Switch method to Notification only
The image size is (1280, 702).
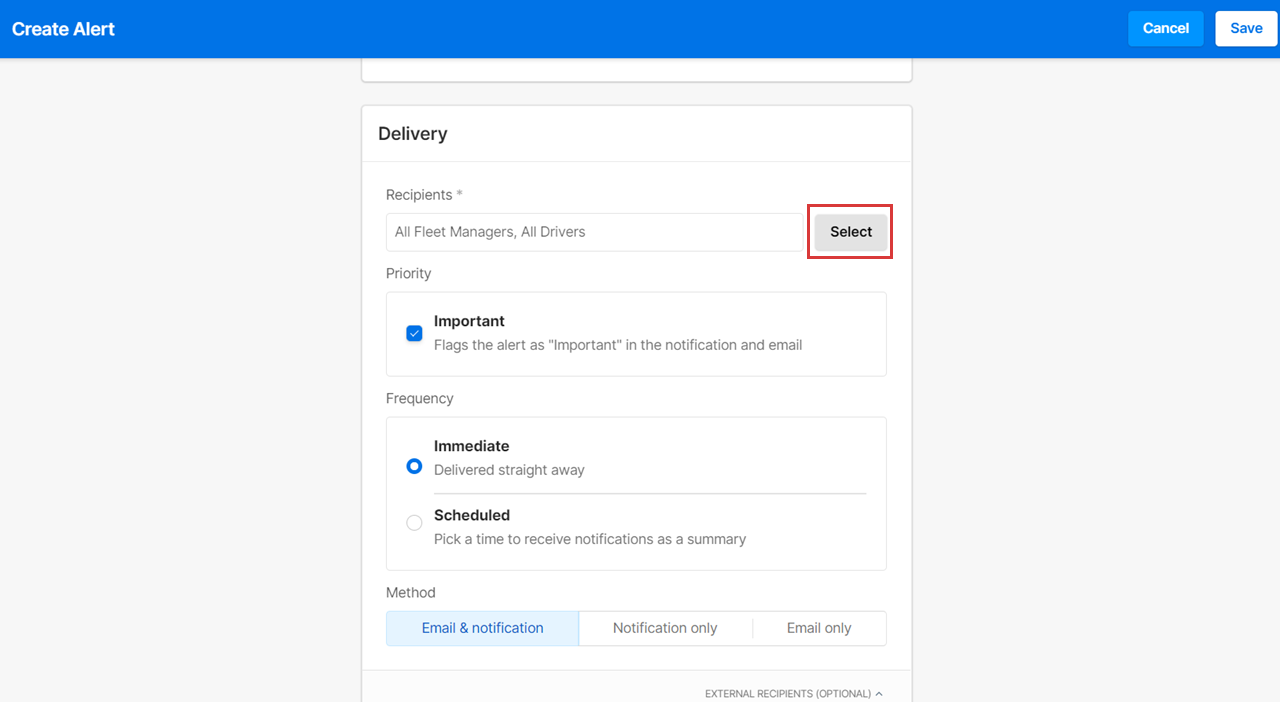665,628
